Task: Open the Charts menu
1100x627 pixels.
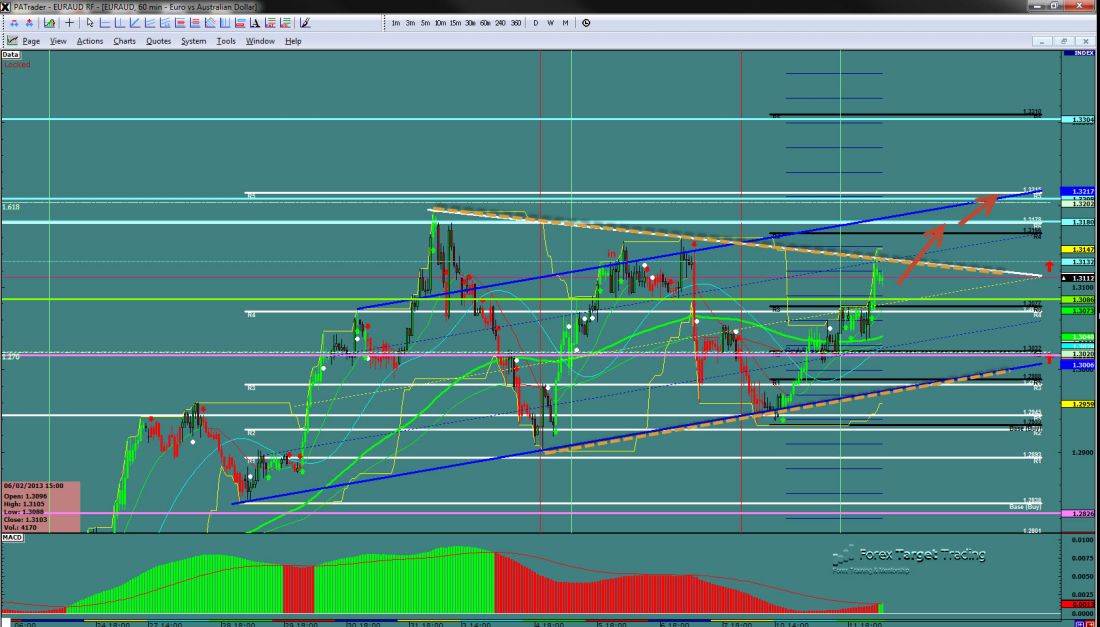Action: pyautogui.click(x=124, y=41)
